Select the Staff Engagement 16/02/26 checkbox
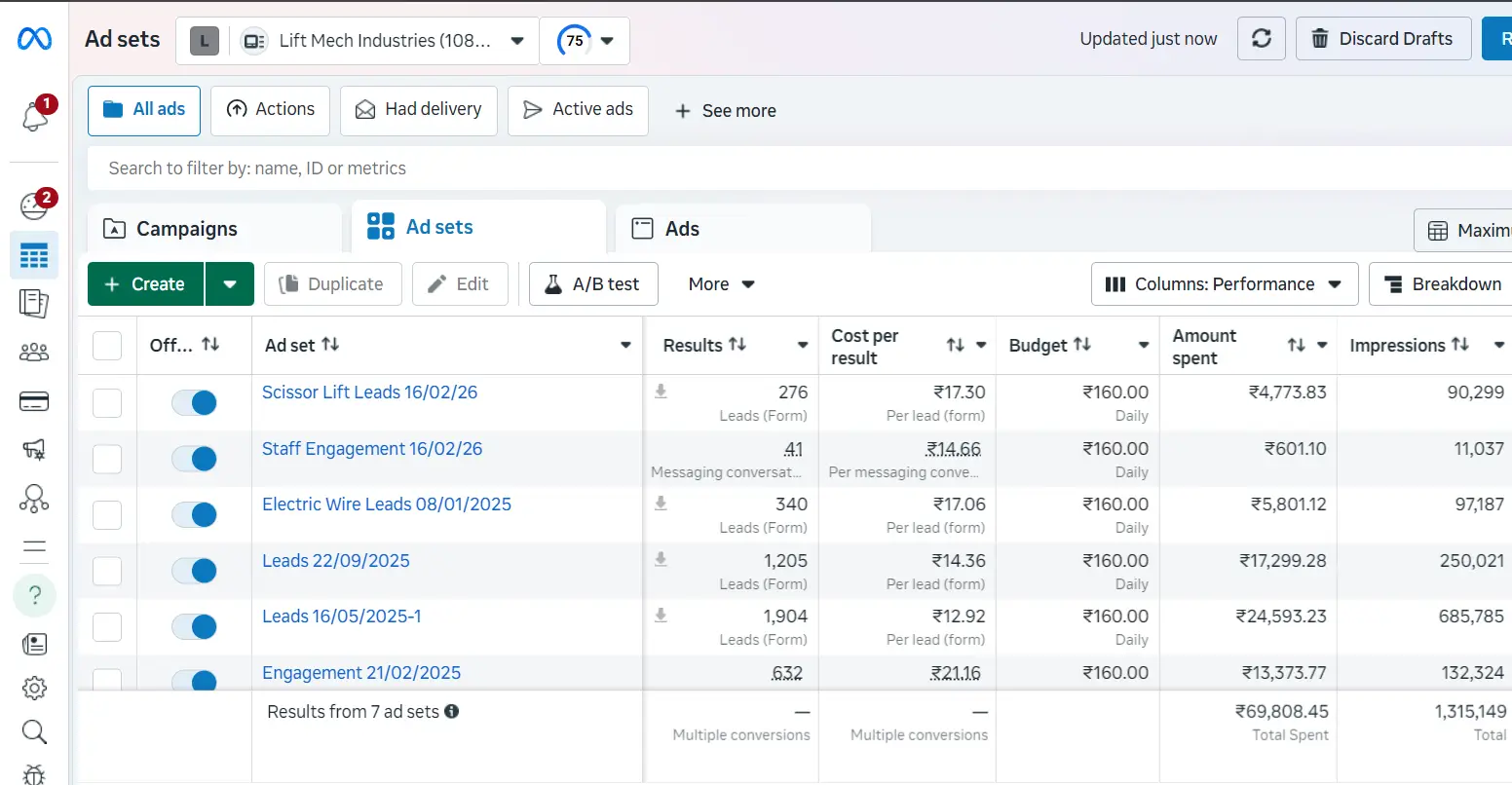This screenshot has width=1512, height=785. (107, 459)
